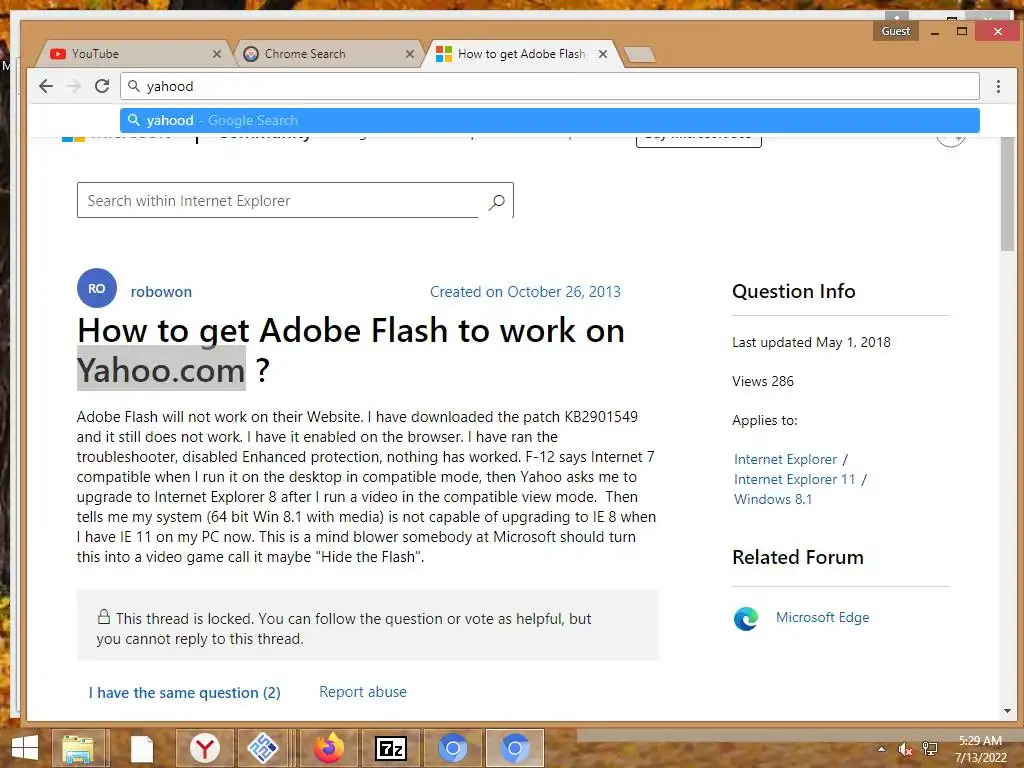
Task: Close the Adobe Flash question tab
Action: tap(603, 54)
